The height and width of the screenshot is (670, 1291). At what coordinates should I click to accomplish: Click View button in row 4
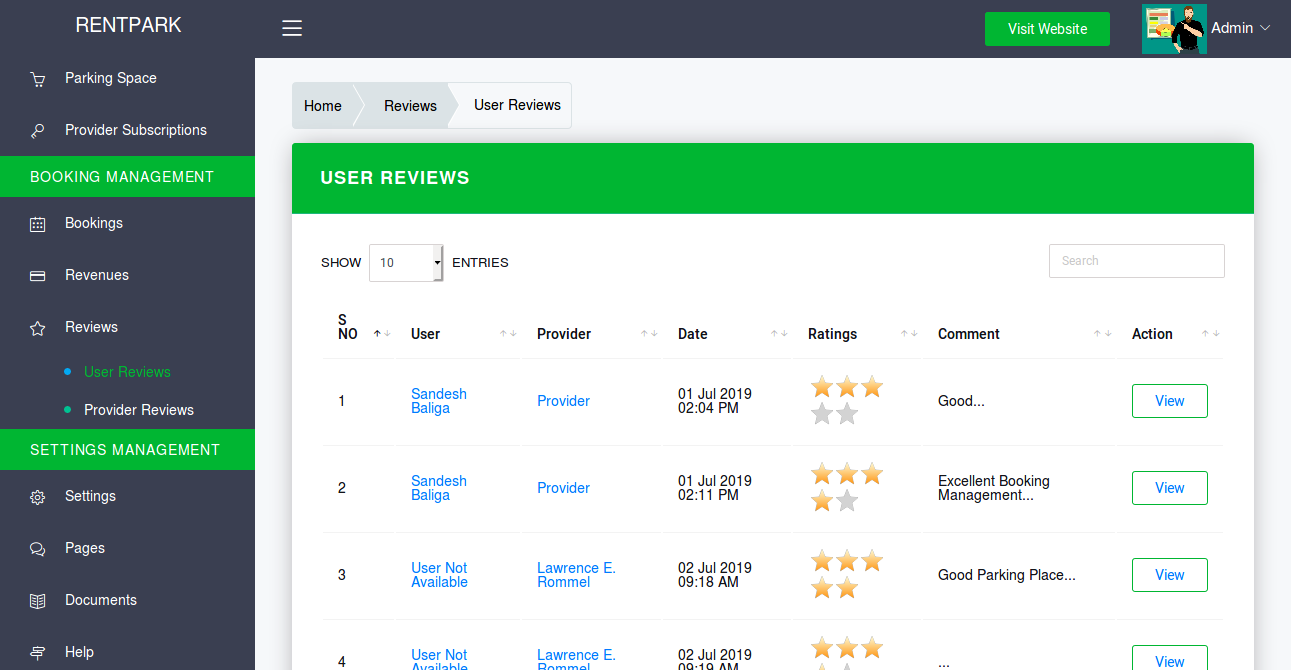[x=1169, y=659]
